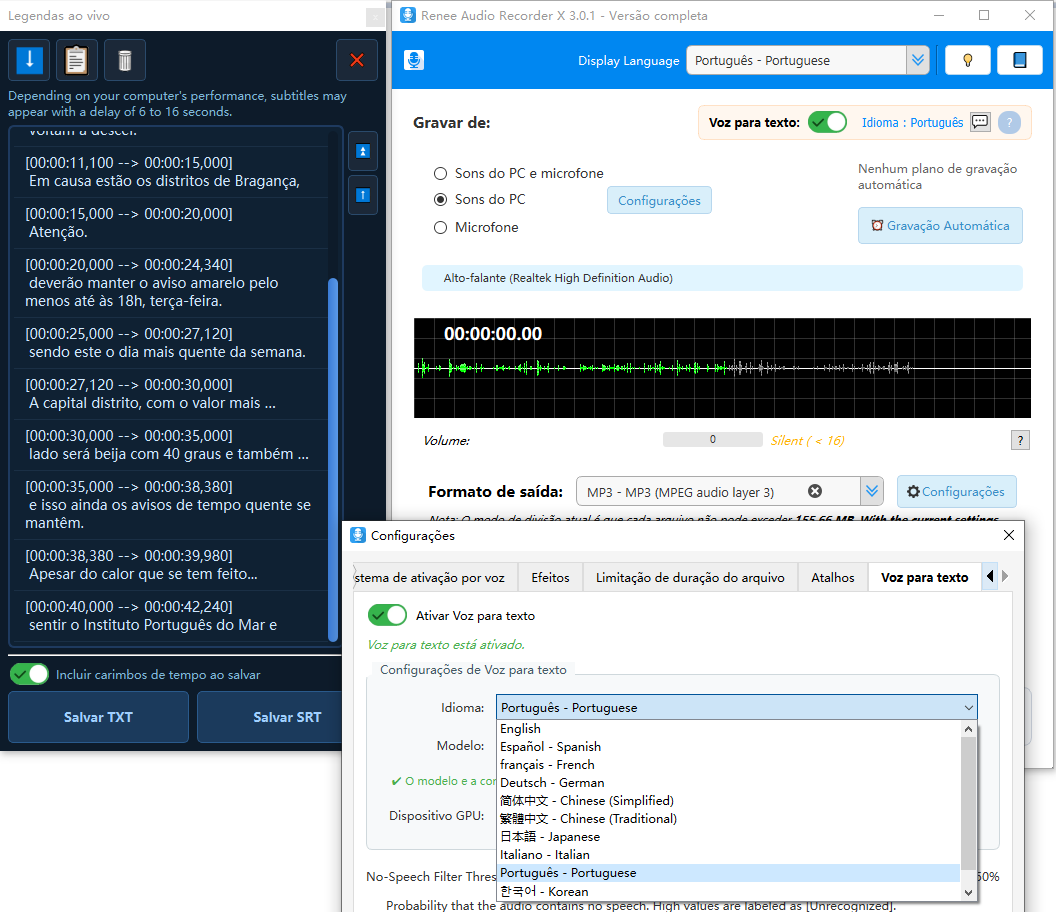Click the lightbulb tips icon

[968, 60]
